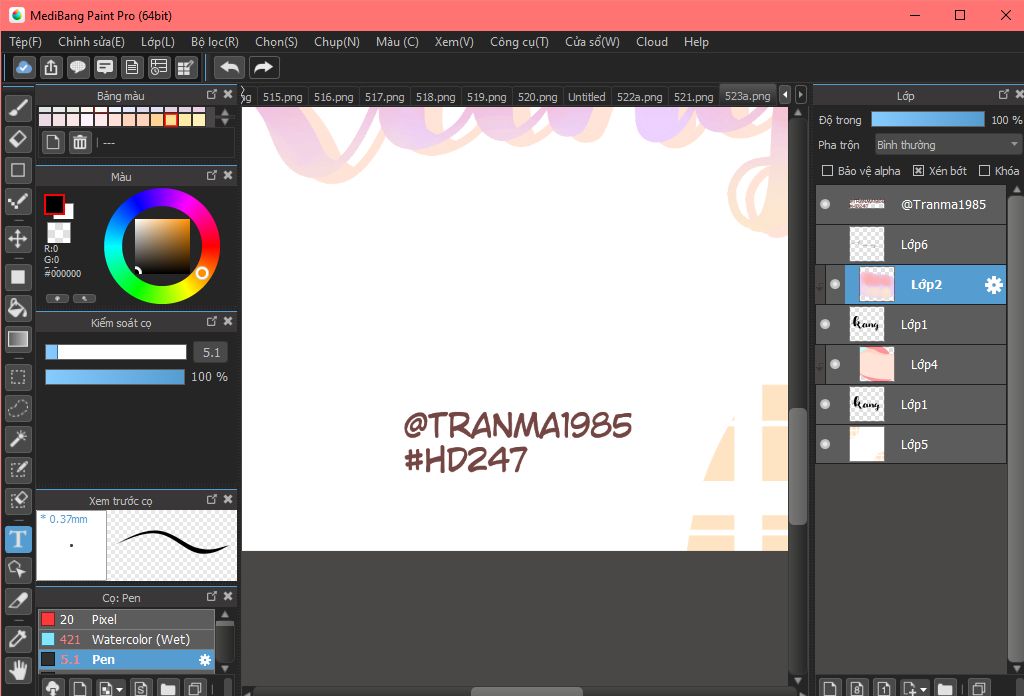Select the Magic Wand tool
Viewport: 1024px width, 696px height.
pos(18,439)
